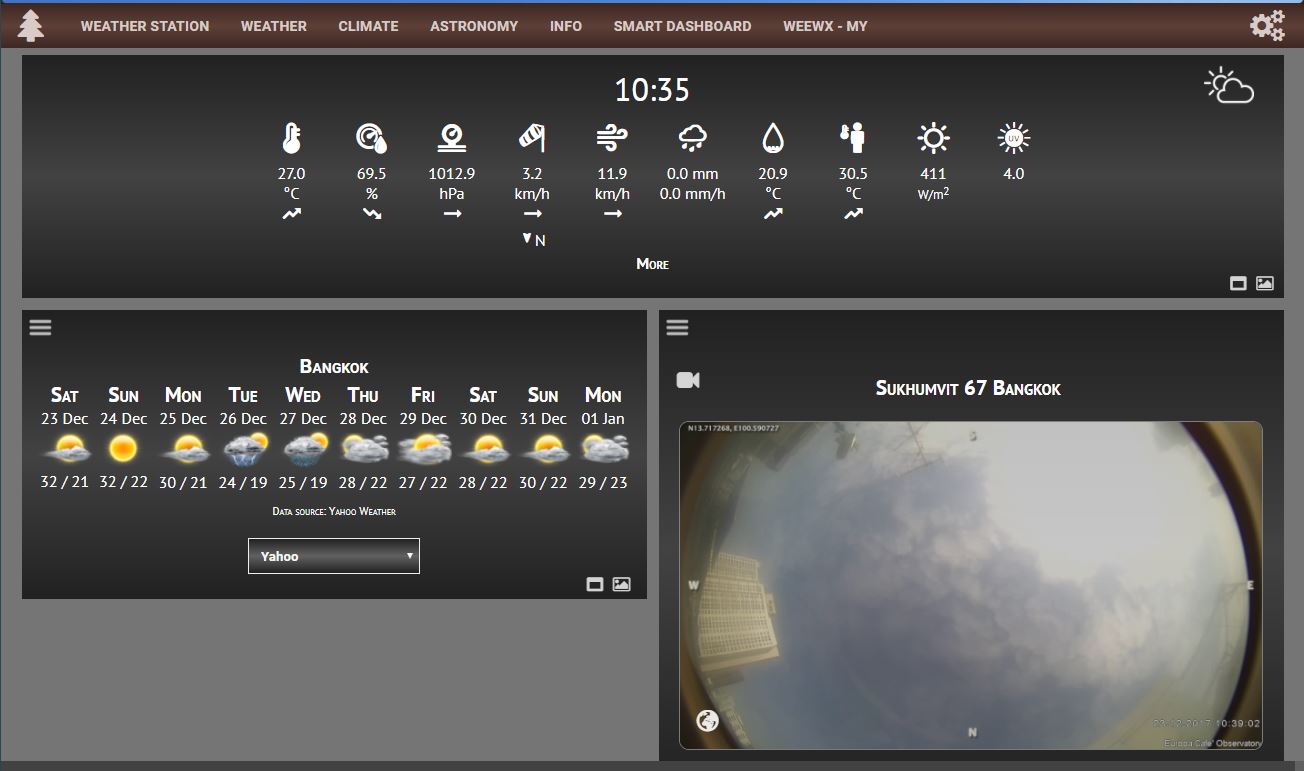Viewport: 1304px width, 771px height.
Task: Click the 3.2 wind speed value
Action: click(532, 174)
